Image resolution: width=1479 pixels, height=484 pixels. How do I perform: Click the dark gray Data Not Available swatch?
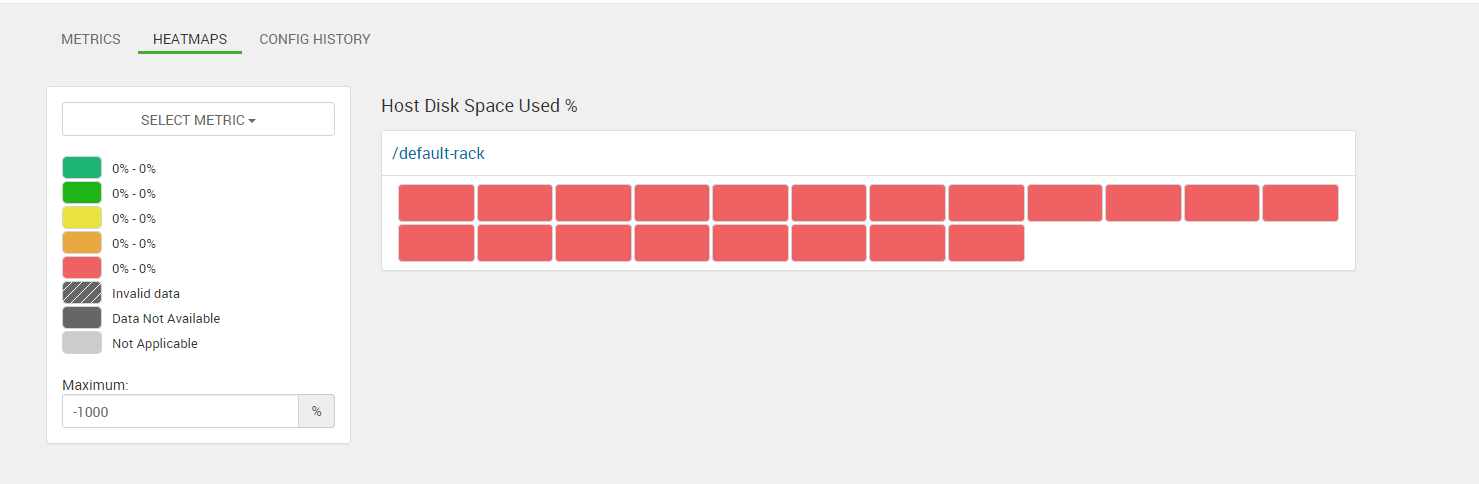tap(82, 318)
